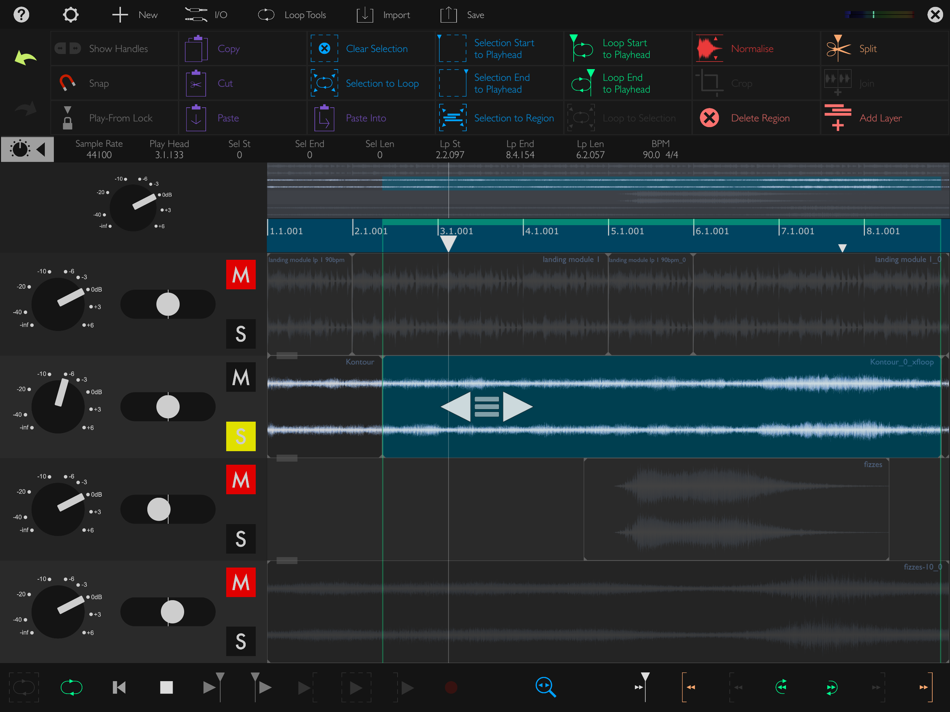Enable Show Handles
Viewport: 950px width, 712px height.
pos(67,48)
